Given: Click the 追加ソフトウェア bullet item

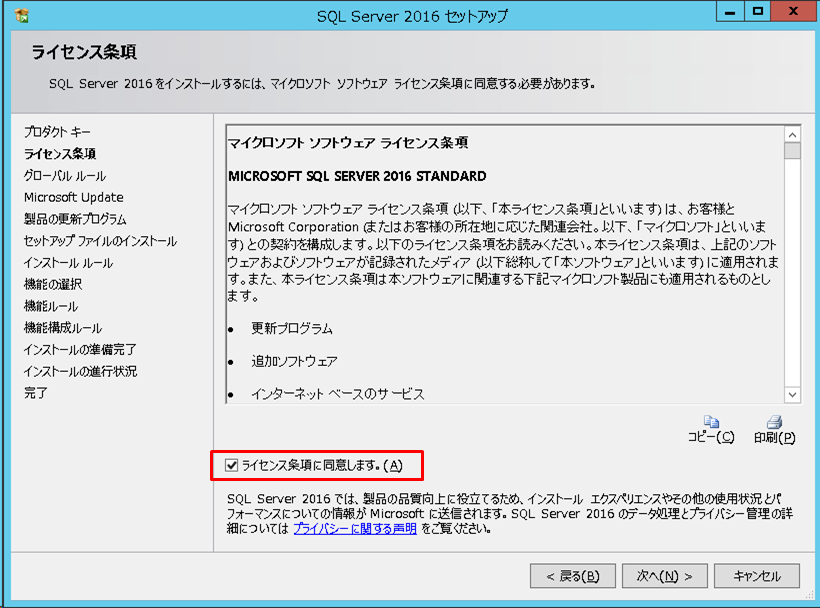Looking at the screenshot, I should [x=294, y=361].
